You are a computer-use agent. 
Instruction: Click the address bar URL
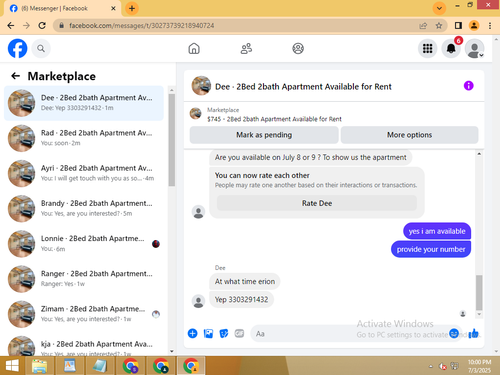(x=142, y=26)
